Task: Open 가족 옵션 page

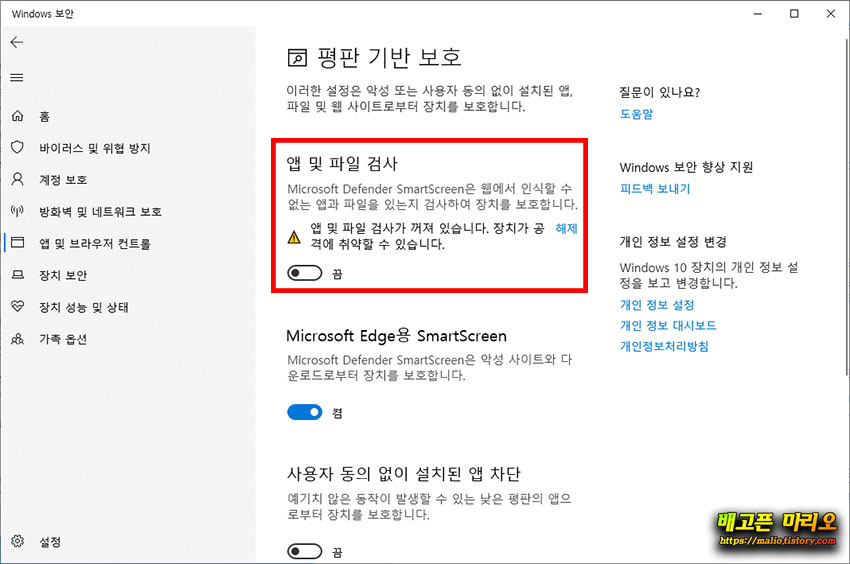Action: [63, 339]
